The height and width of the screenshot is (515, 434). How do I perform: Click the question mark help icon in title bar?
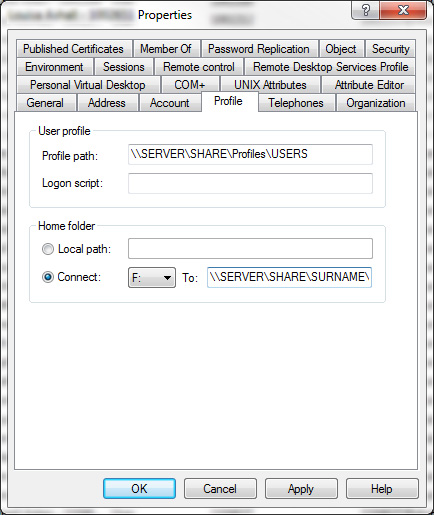(x=366, y=10)
